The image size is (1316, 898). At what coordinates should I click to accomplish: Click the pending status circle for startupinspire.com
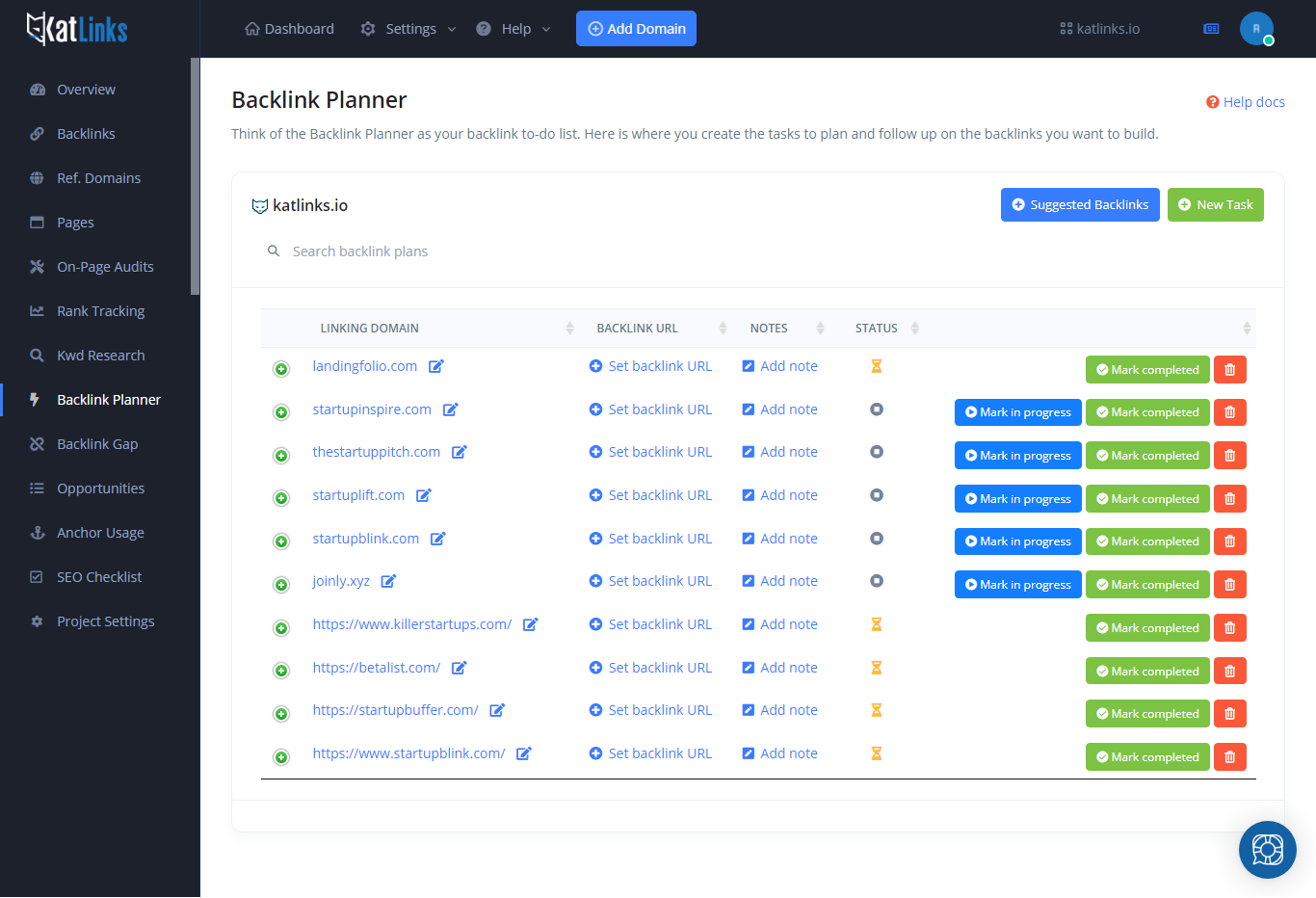coord(877,409)
